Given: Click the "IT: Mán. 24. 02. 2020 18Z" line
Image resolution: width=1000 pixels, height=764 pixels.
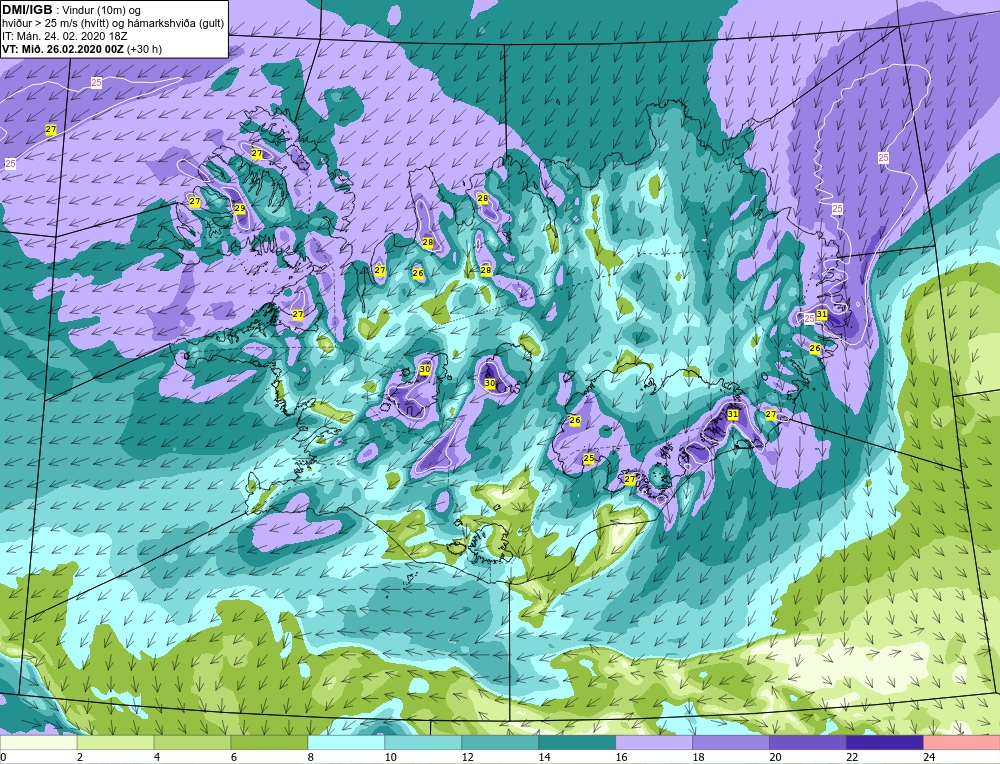Looking at the screenshot, I should [64, 36].
